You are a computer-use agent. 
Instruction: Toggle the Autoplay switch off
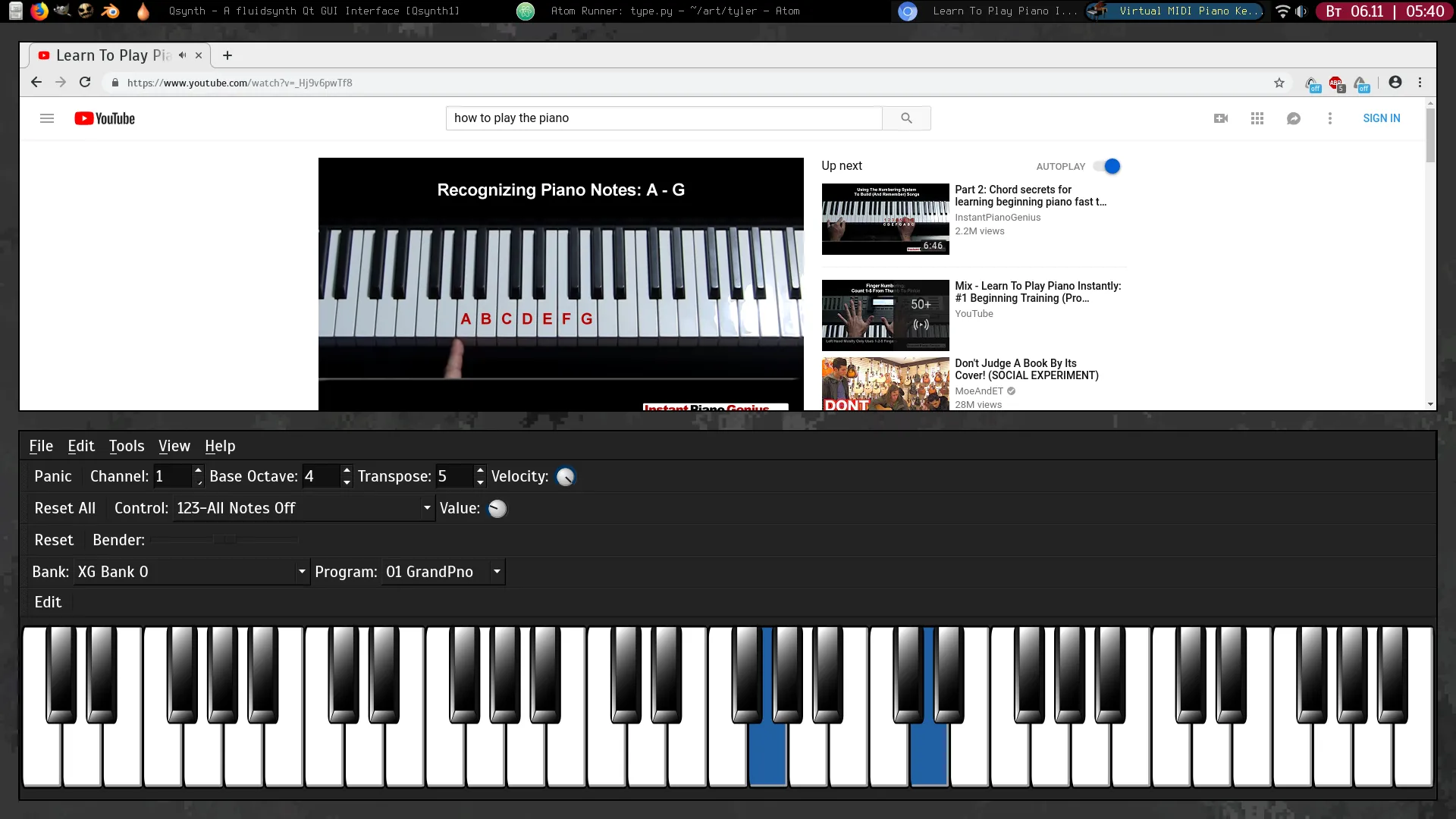1108,166
